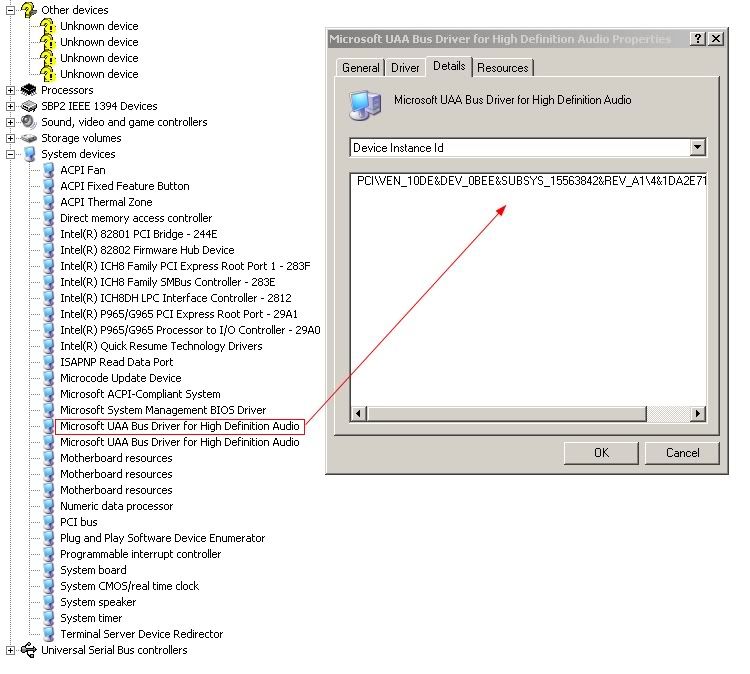Select Intel(R) ICH8 Family PCI Express Root Port 1
This screenshot has height=674, width=750.
tap(185, 266)
